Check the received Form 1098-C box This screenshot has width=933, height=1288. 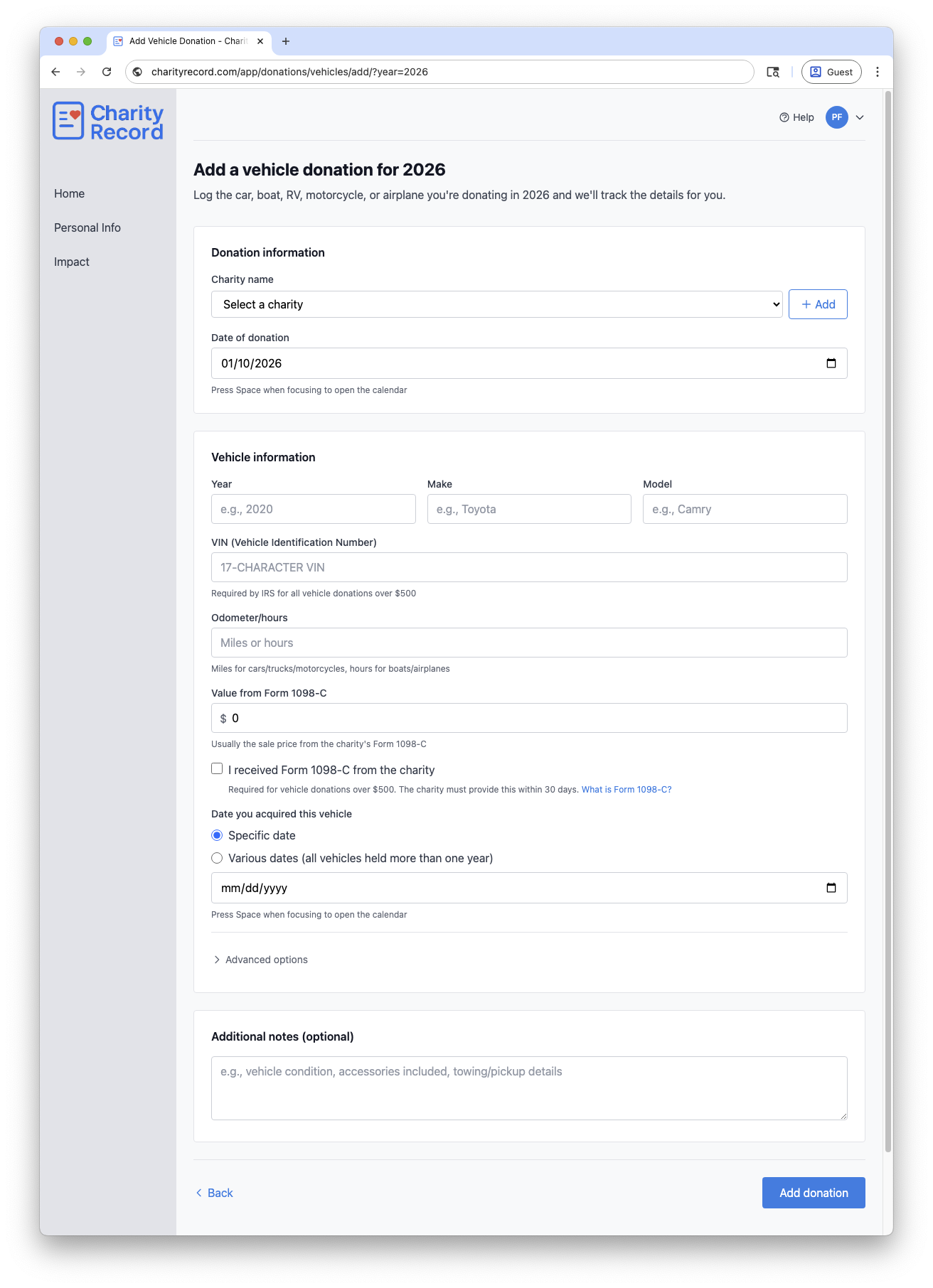coord(217,768)
